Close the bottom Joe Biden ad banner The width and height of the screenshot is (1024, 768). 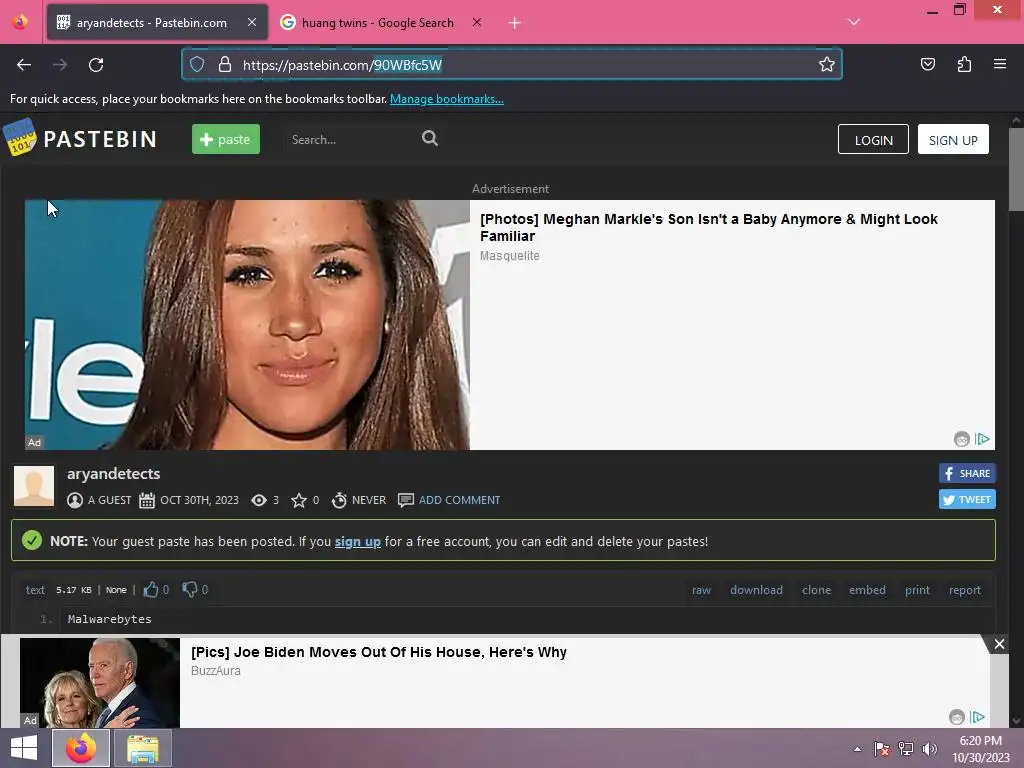(x=999, y=644)
